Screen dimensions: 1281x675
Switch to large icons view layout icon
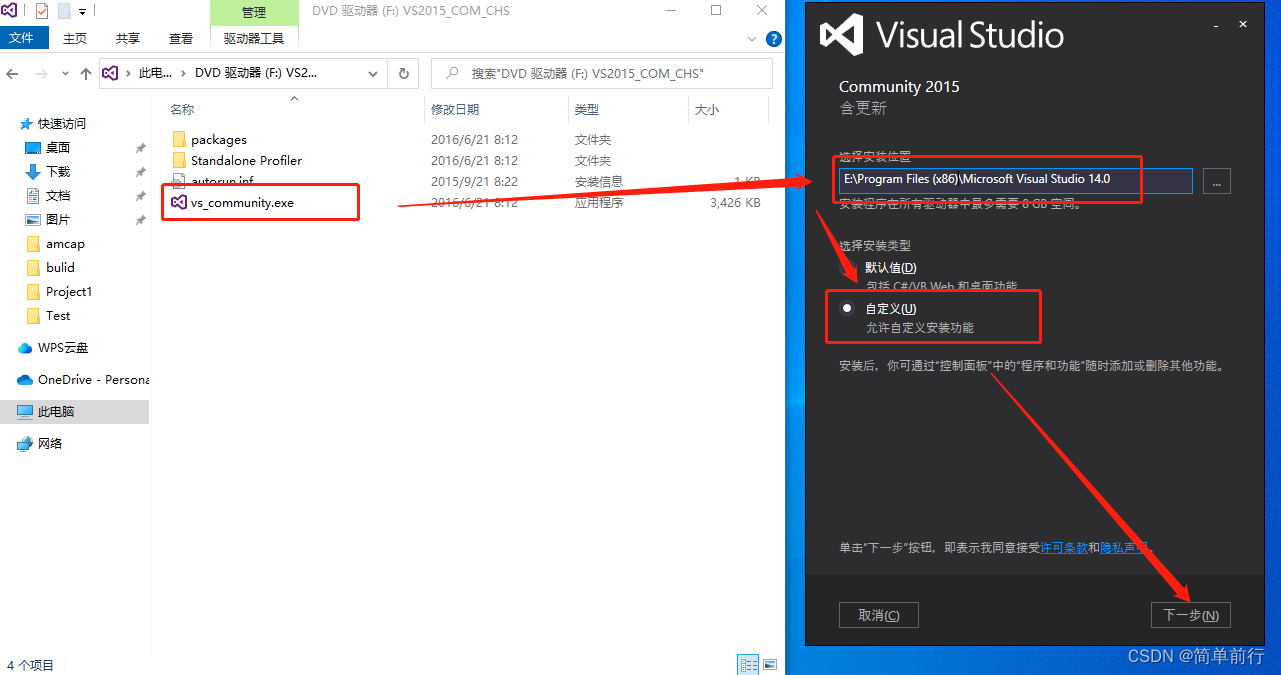770,665
